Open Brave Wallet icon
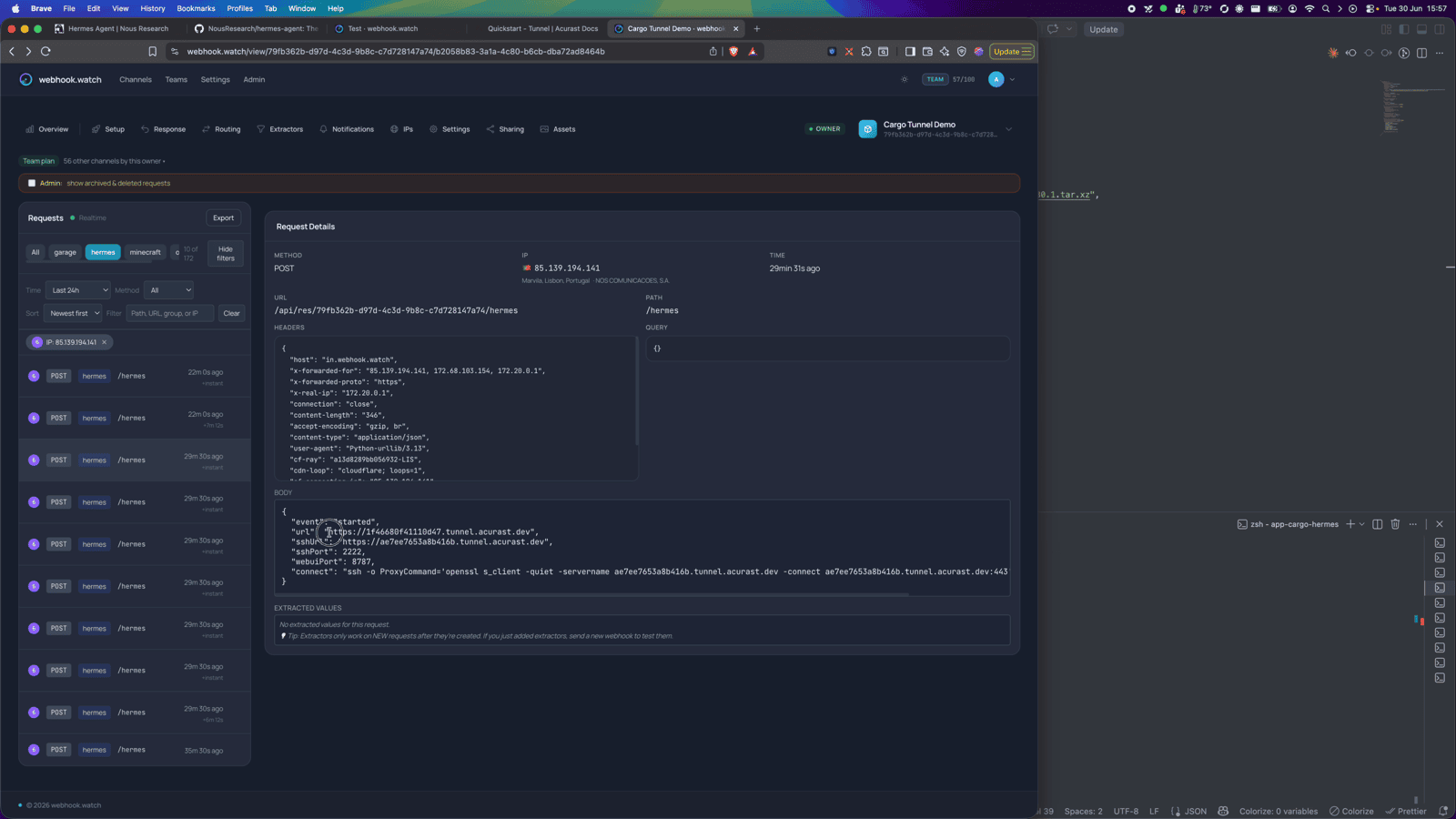This screenshot has width=1456, height=819. 927,52
